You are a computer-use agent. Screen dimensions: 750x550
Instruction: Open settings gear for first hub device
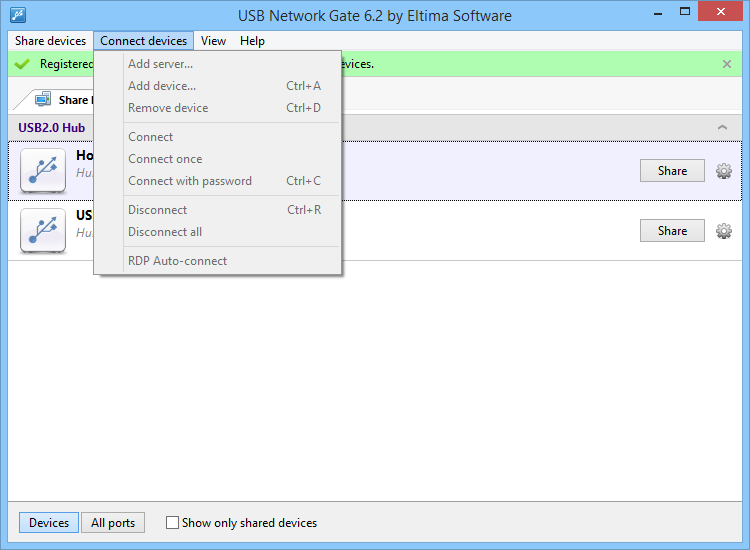[724, 171]
